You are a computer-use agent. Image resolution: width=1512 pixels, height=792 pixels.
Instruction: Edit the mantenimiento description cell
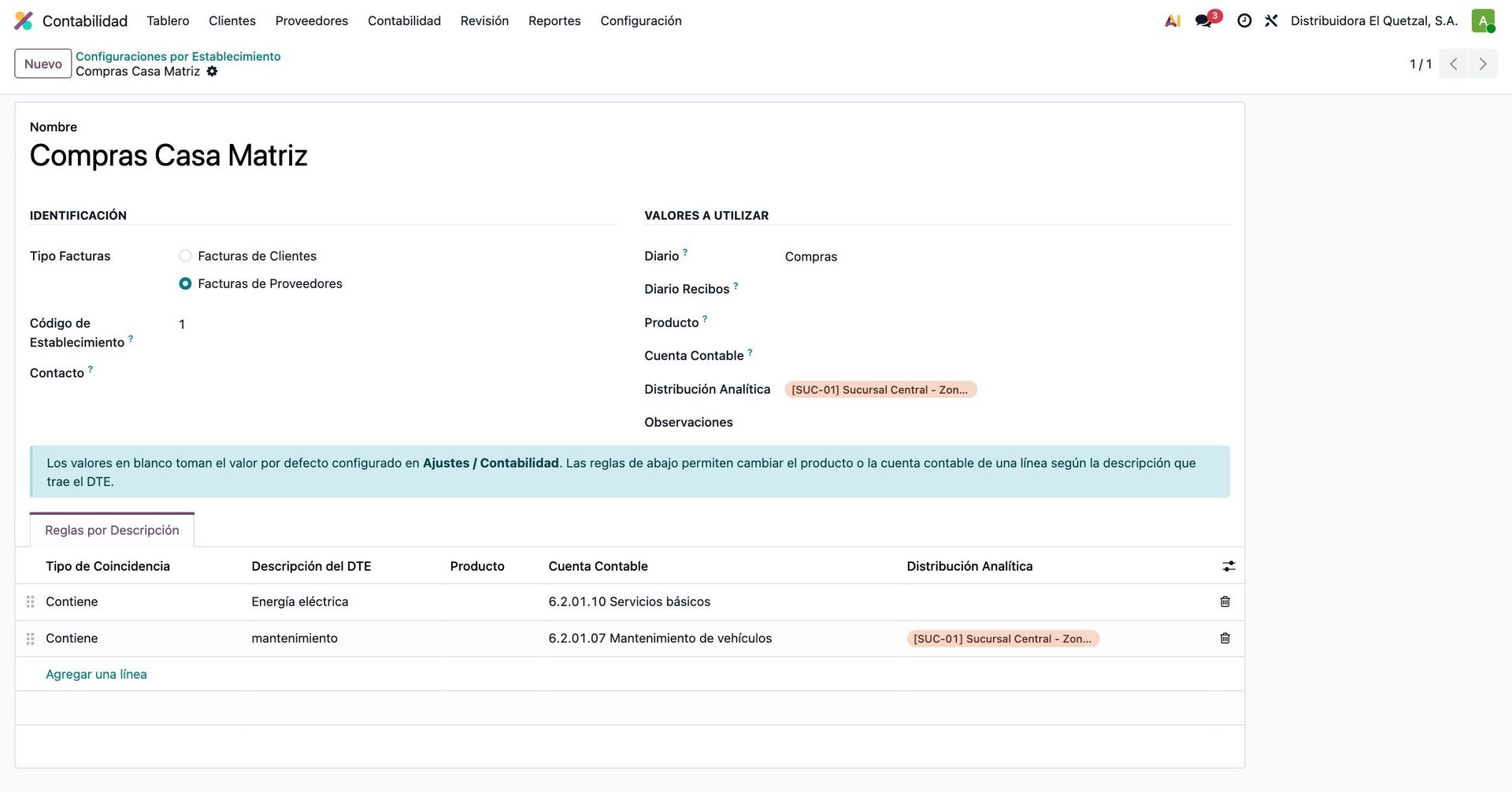tap(344, 638)
